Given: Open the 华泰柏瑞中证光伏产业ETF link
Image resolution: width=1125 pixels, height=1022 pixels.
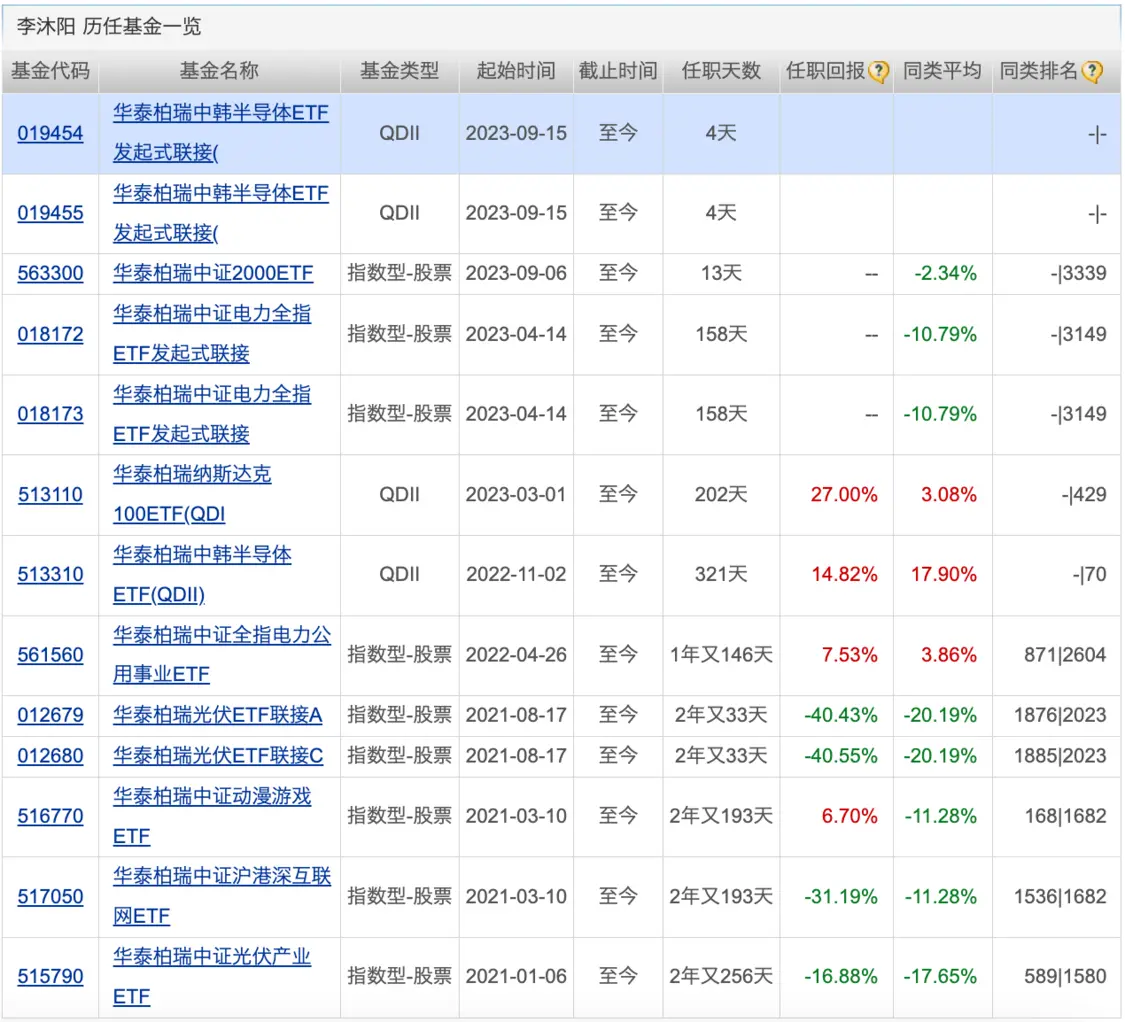Looking at the screenshot, I should pyautogui.click(x=212, y=976).
